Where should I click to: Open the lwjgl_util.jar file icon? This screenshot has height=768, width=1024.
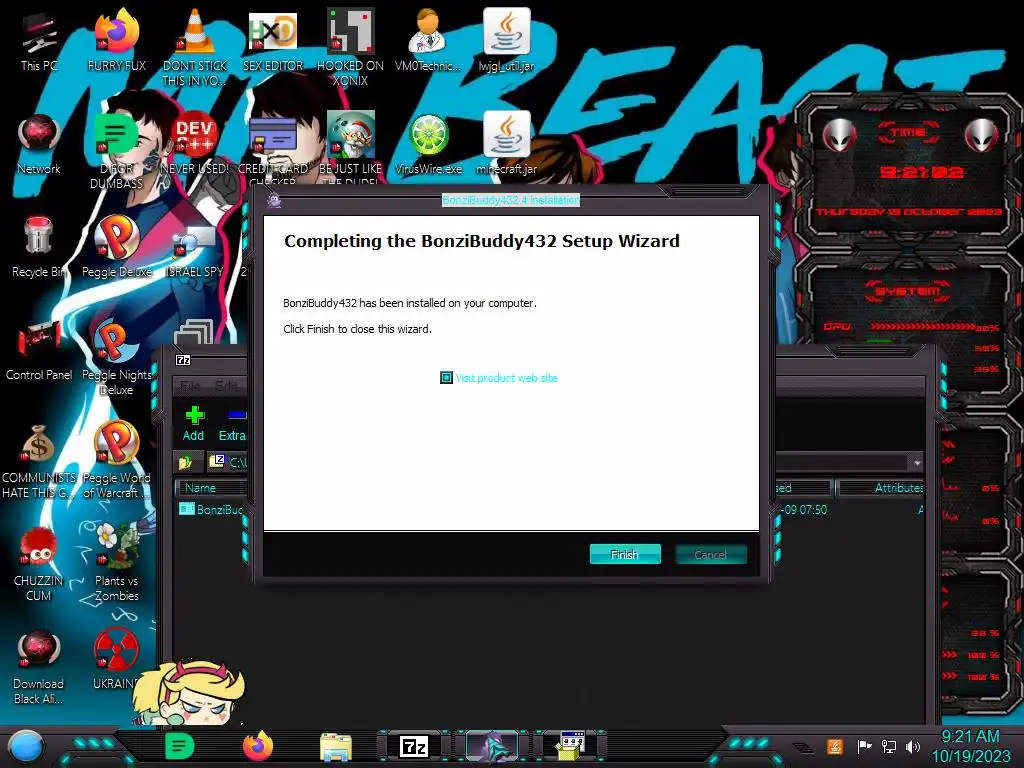(507, 40)
